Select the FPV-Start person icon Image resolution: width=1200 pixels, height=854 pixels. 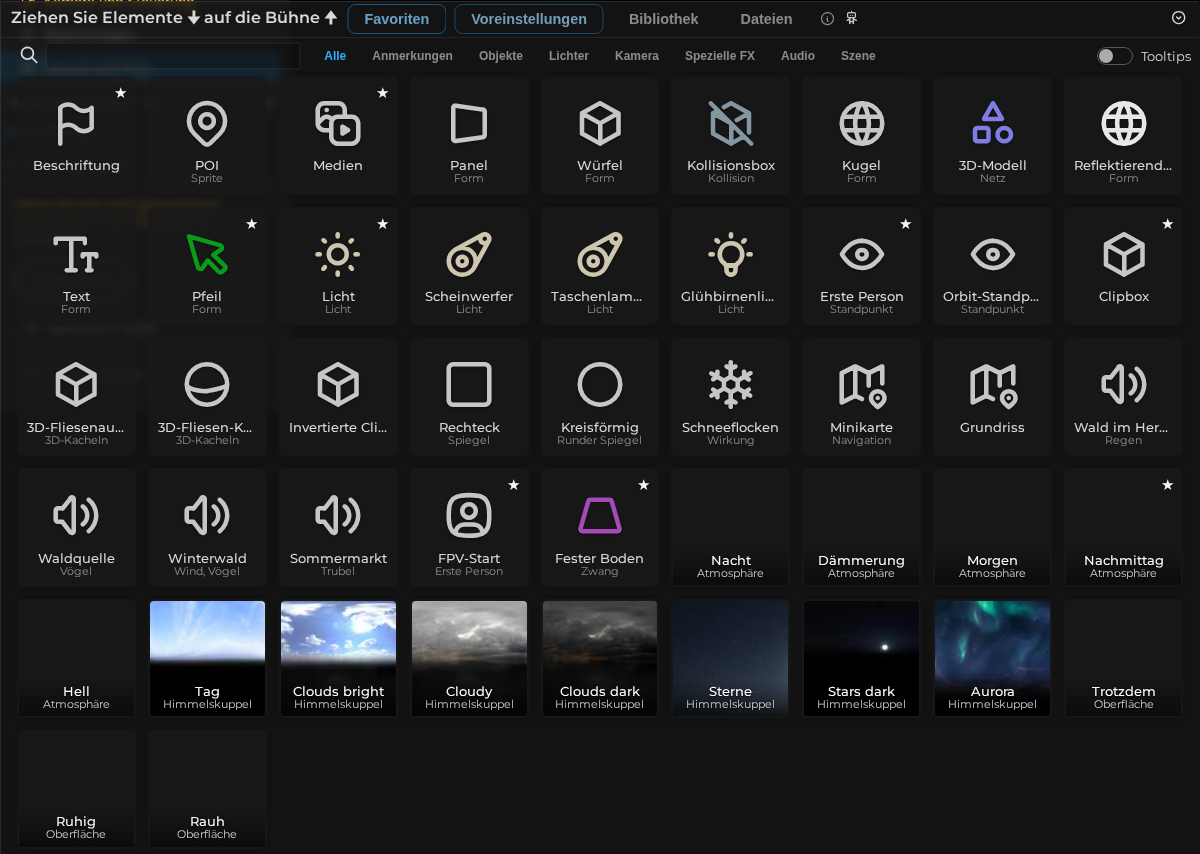pyautogui.click(x=469, y=516)
